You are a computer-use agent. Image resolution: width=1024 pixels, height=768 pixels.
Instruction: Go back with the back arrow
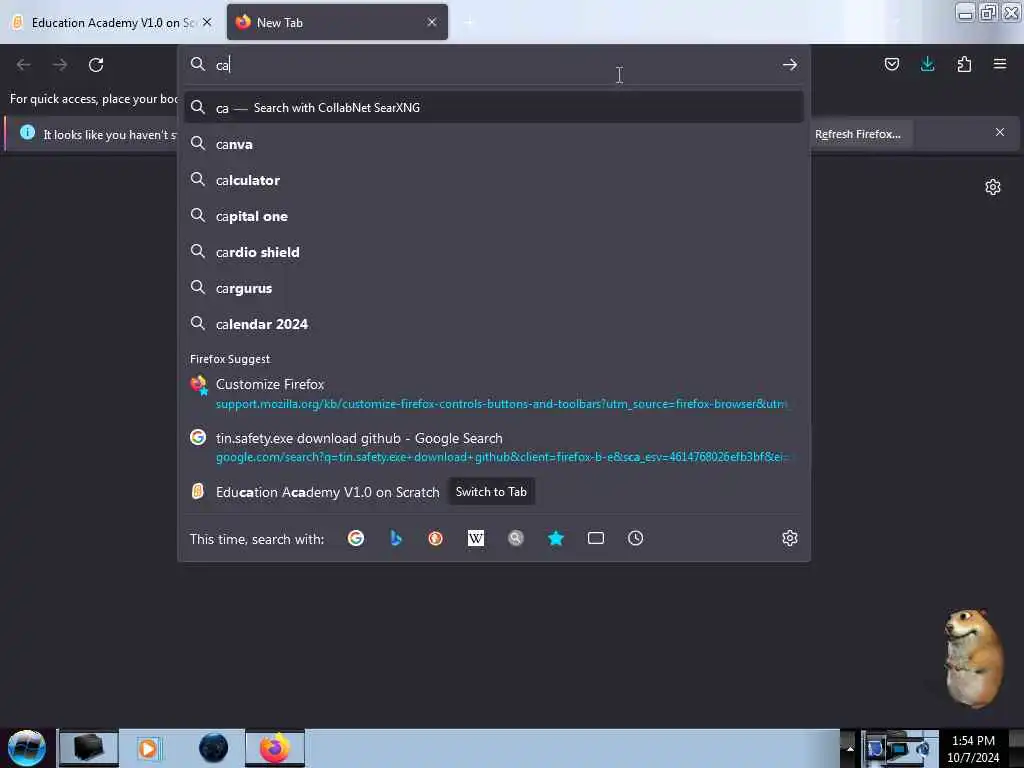[24, 65]
